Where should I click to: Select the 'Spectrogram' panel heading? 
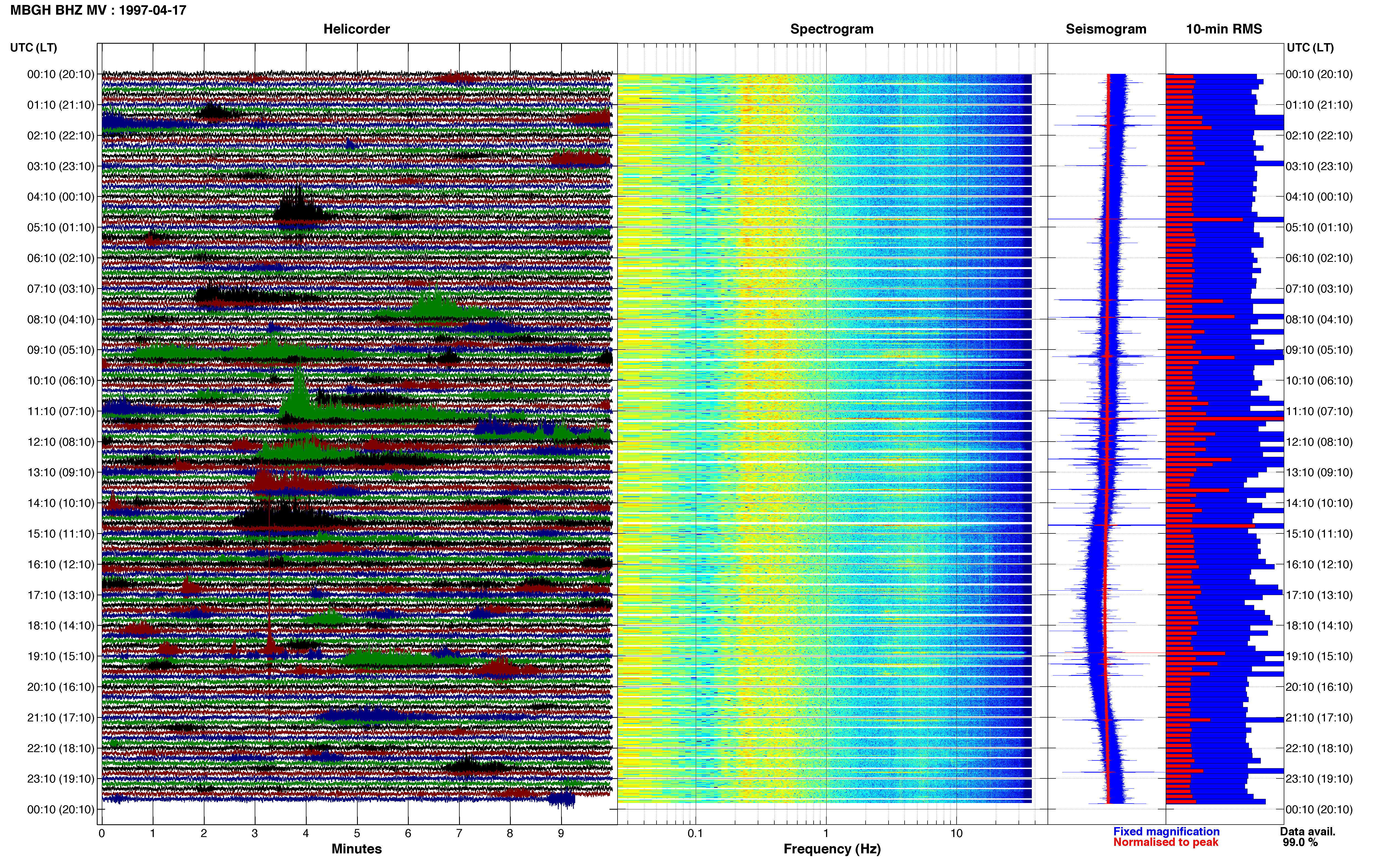(x=832, y=29)
